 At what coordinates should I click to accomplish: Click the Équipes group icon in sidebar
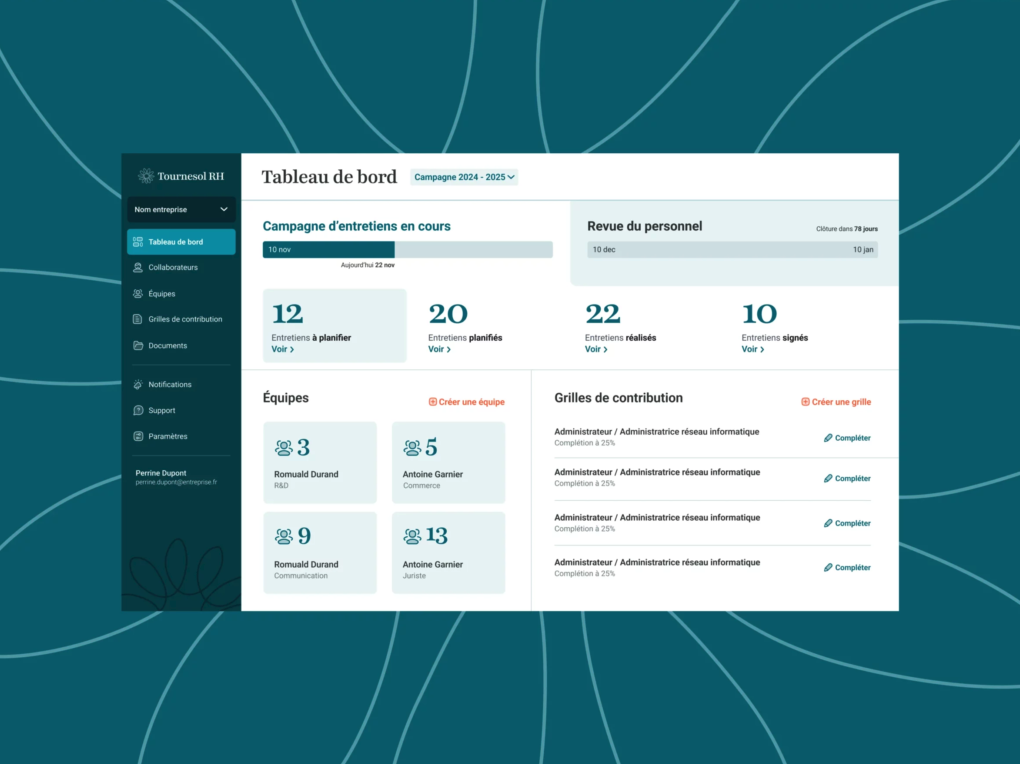[138, 294]
